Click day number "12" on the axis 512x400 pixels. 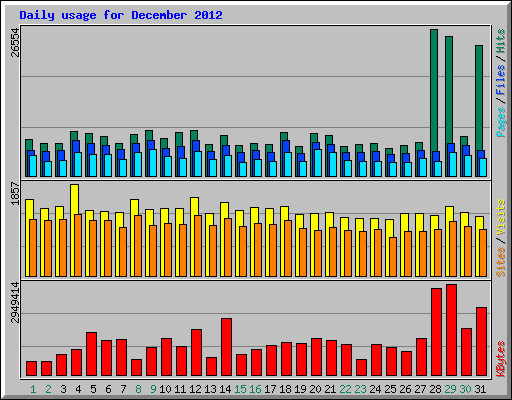pyautogui.click(x=195, y=389)
